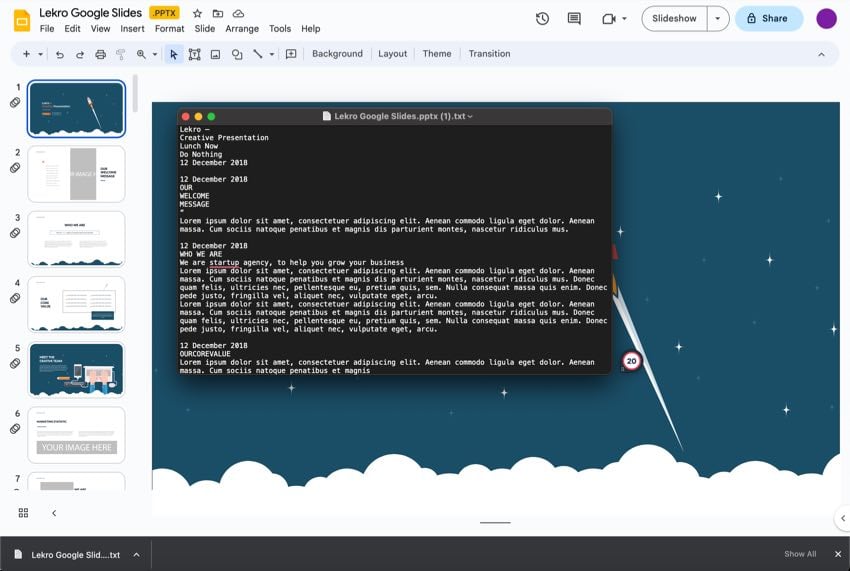This screenshot has height=571, width=850.
Task: Open the Arrange menu
Action: coord(242,29)
